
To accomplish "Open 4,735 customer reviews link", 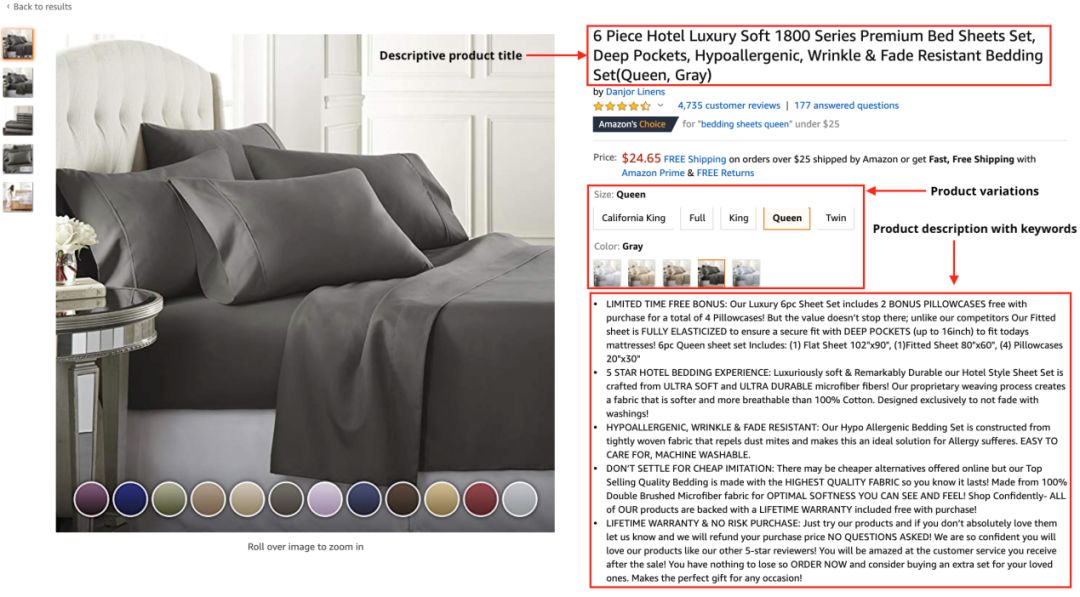I will pyautogui.click(x=729, y=105).
